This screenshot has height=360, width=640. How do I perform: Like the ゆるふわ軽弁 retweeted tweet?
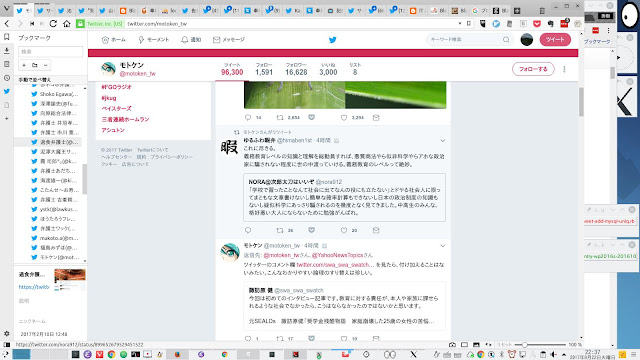click(x=344, y=230)
